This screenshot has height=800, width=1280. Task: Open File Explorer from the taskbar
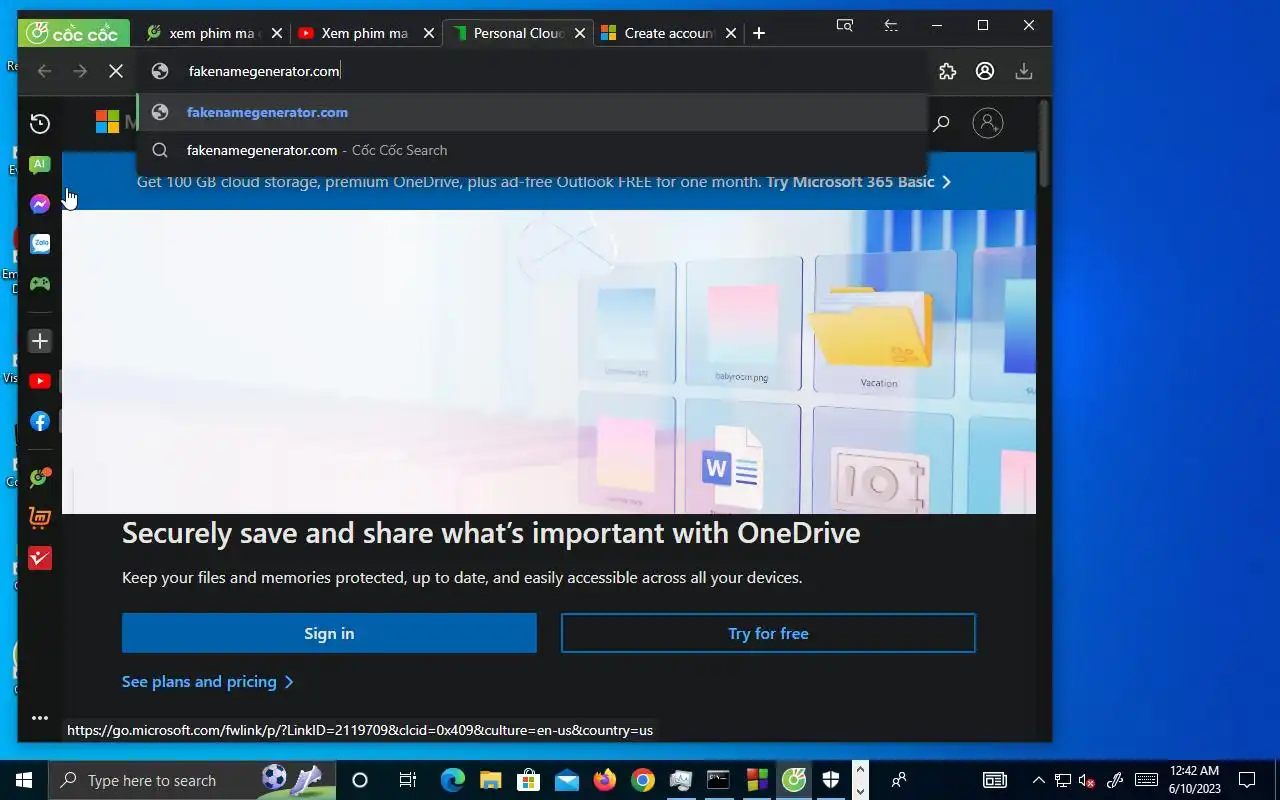[x=490, y=780]
